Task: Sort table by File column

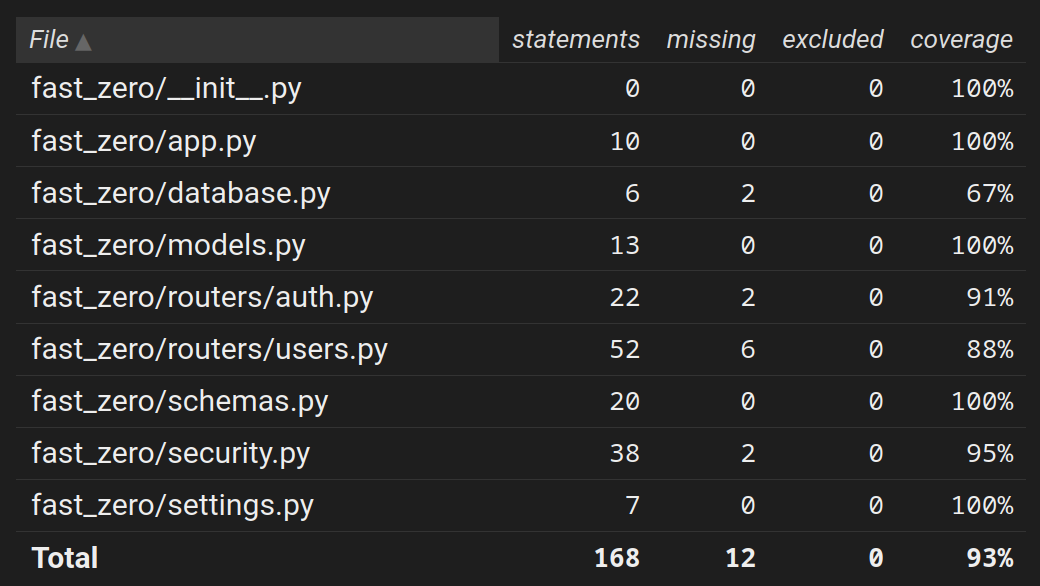Action: [x=49, y=40]
